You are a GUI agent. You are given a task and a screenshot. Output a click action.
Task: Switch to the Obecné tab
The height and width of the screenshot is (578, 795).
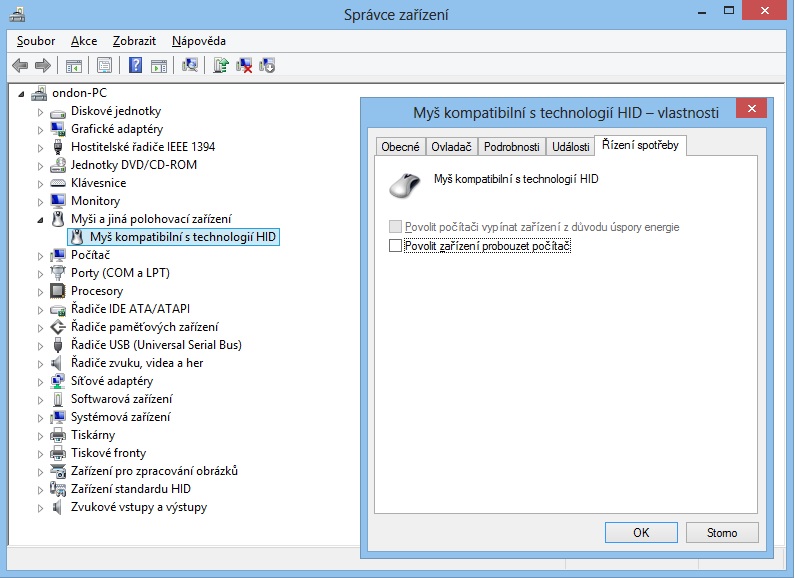click(401, 147)
